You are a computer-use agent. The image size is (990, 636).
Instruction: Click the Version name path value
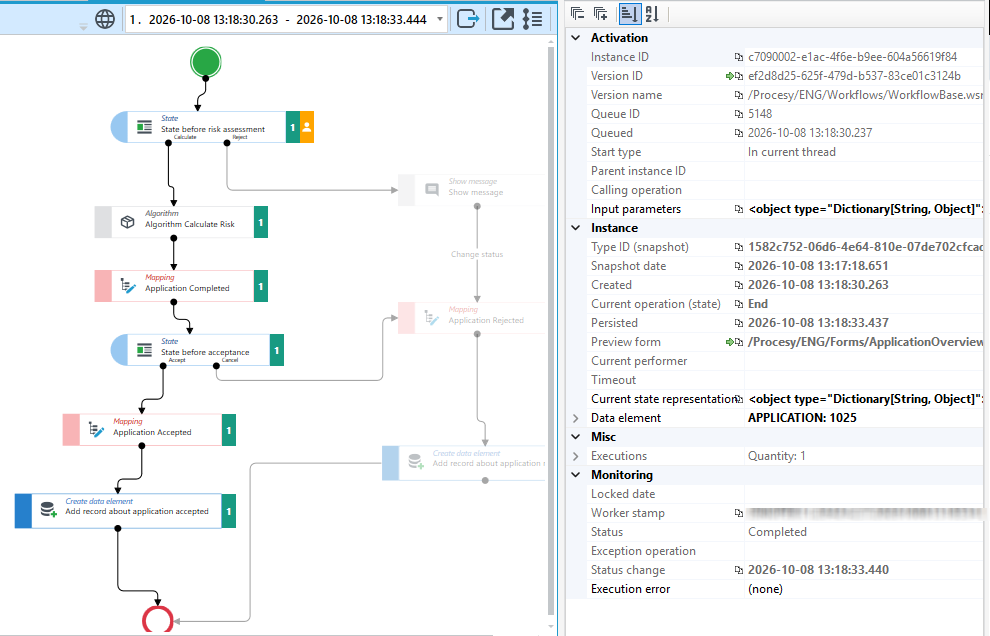click(x=865, y=95)
